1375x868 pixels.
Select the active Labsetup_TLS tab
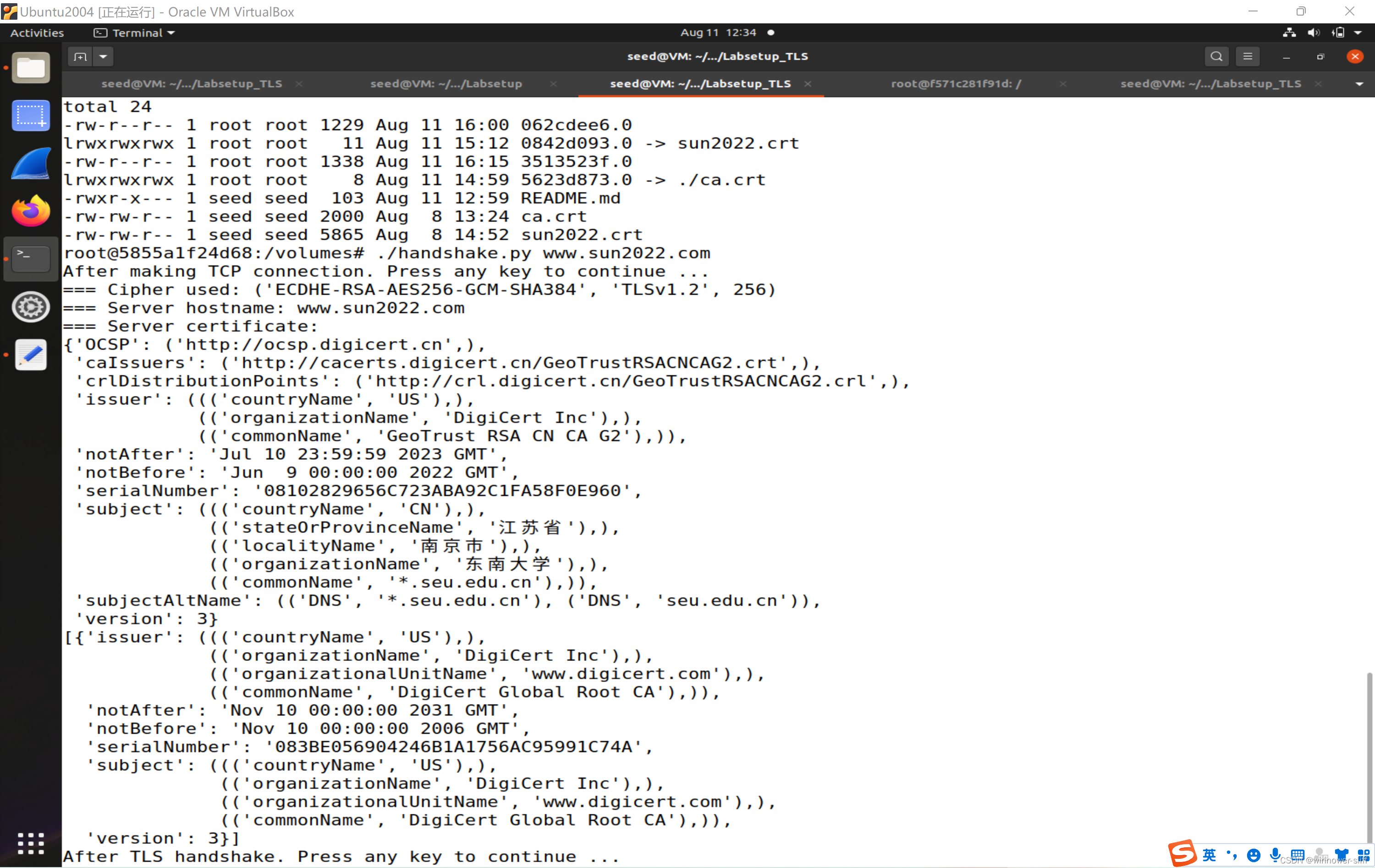tap(700, 84)
